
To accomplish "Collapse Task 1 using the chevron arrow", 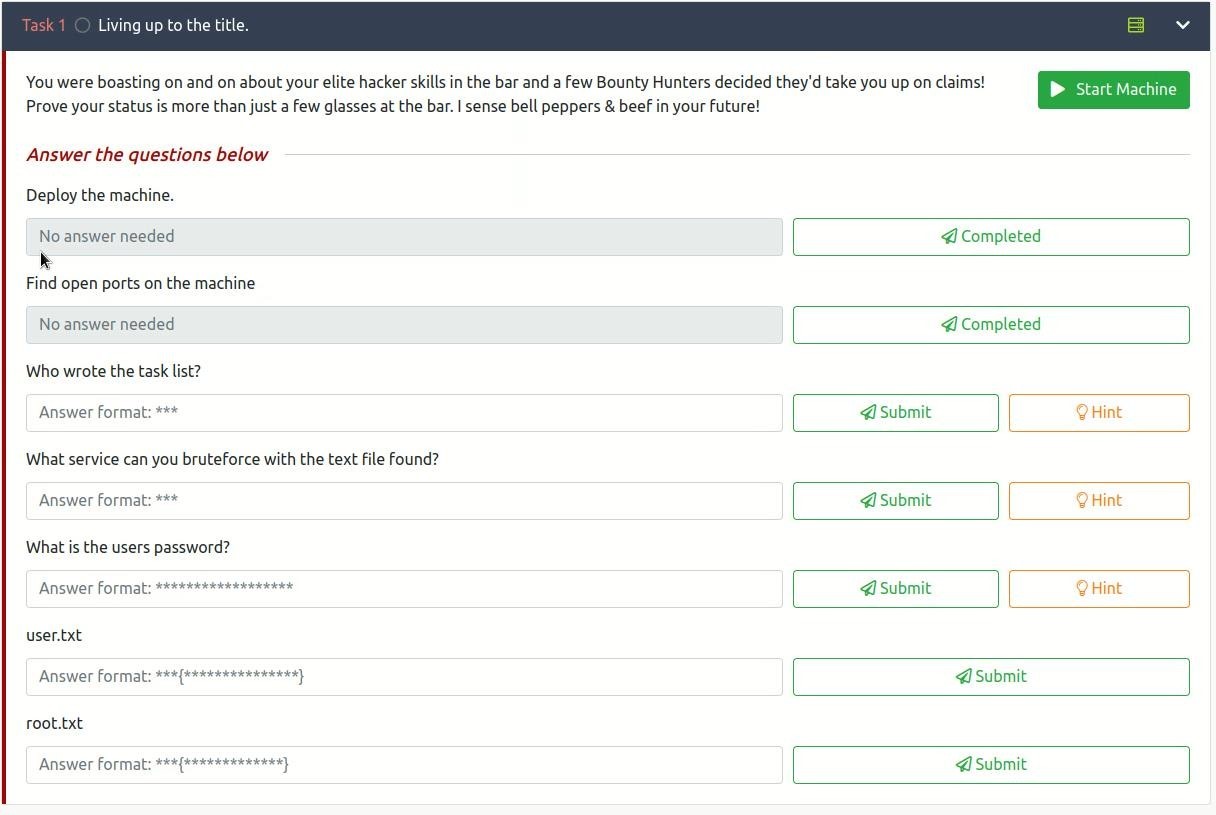I will tap(1182, 25).
